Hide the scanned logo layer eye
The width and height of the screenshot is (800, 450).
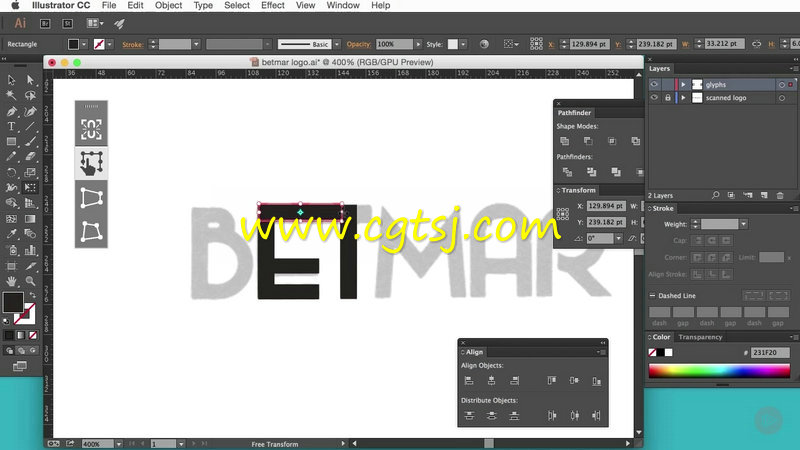(x=654, y=97)
